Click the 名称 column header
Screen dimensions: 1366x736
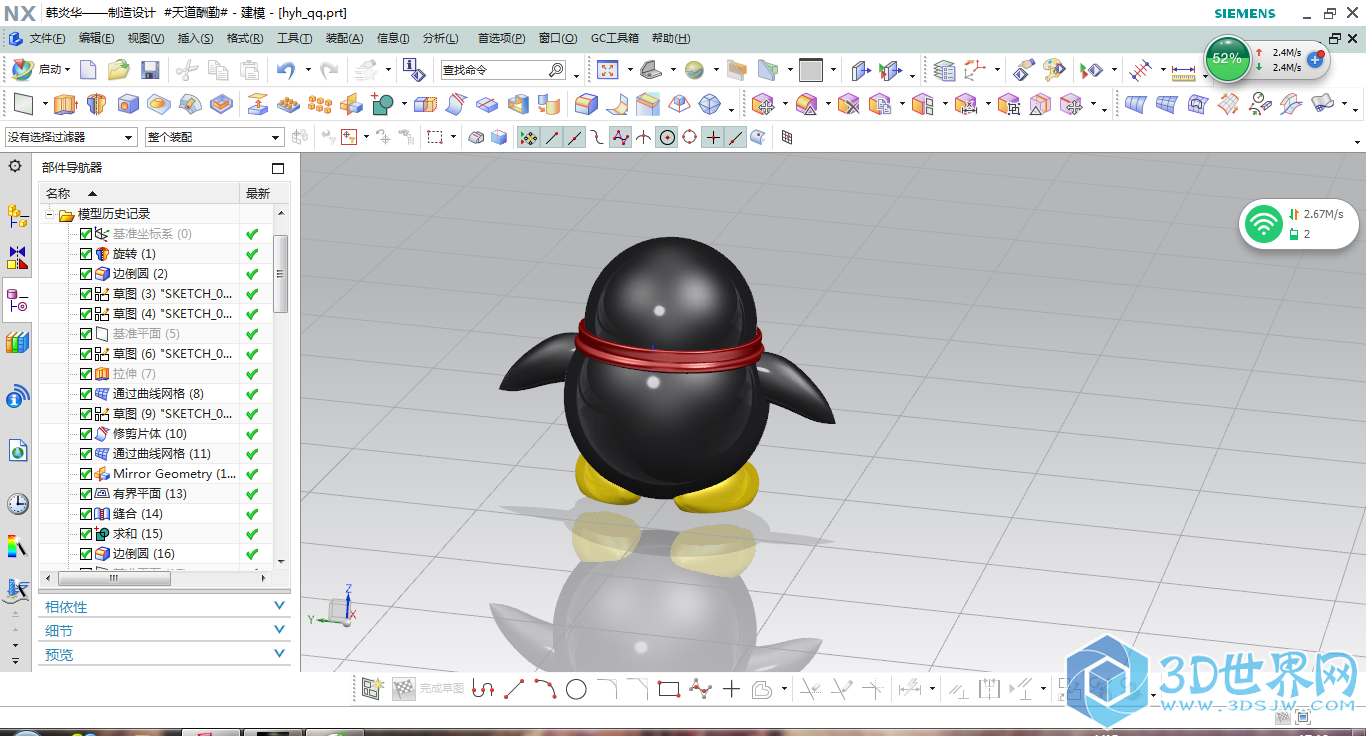pos(140,193)
